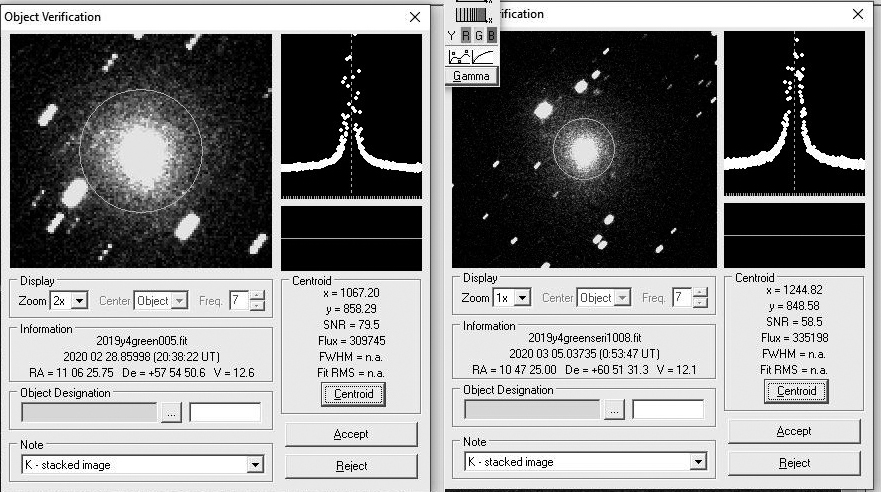Expand the Note dropdown in right dialog
The image size is (881, 492).
tap(698, 462)
